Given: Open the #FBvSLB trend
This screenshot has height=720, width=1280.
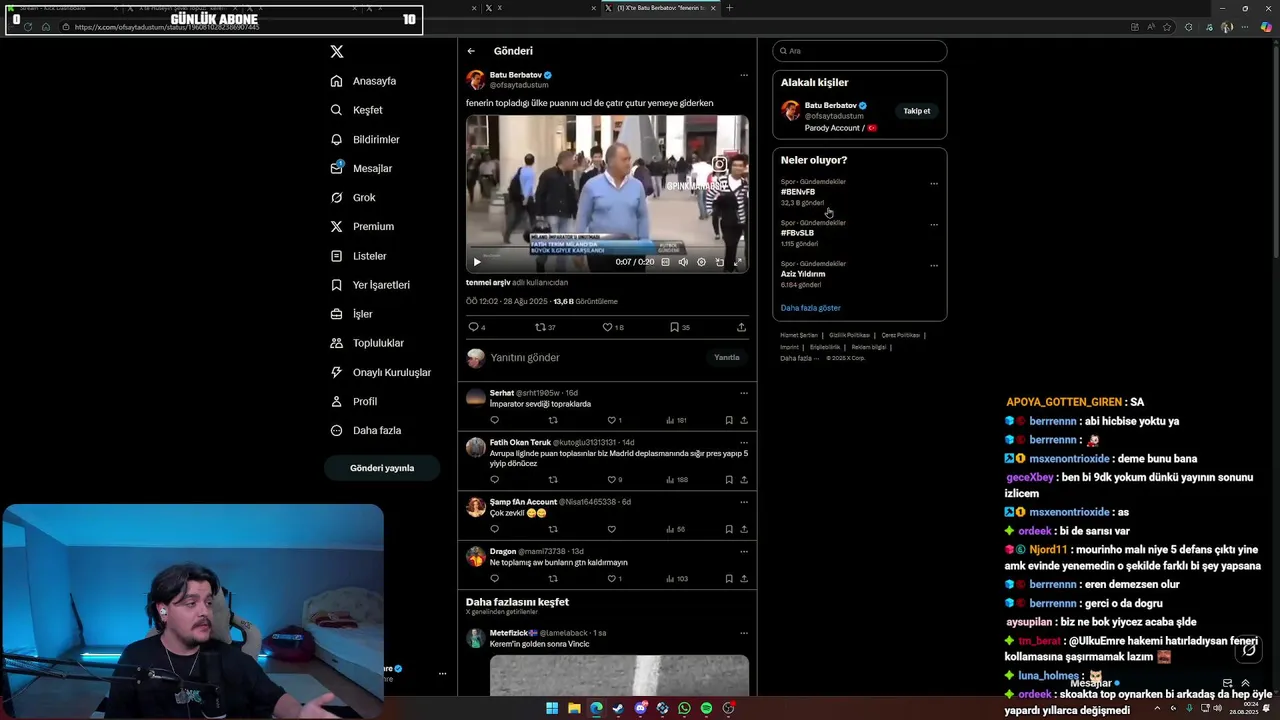Looking at the screenshot, I should (797, 233).
